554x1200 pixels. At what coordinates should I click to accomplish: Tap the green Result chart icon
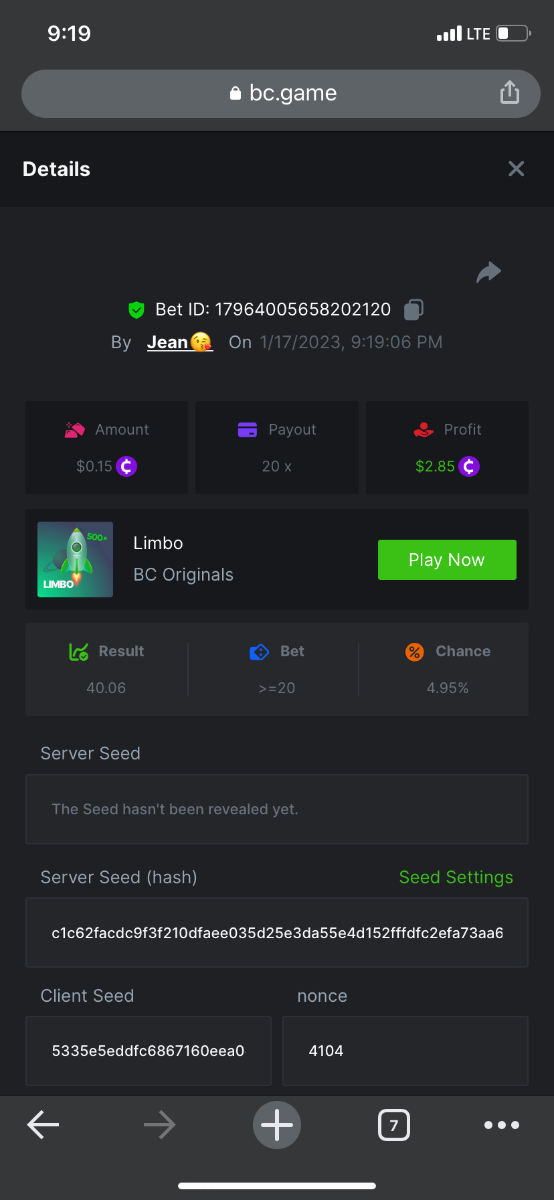[x=79, y=652]
